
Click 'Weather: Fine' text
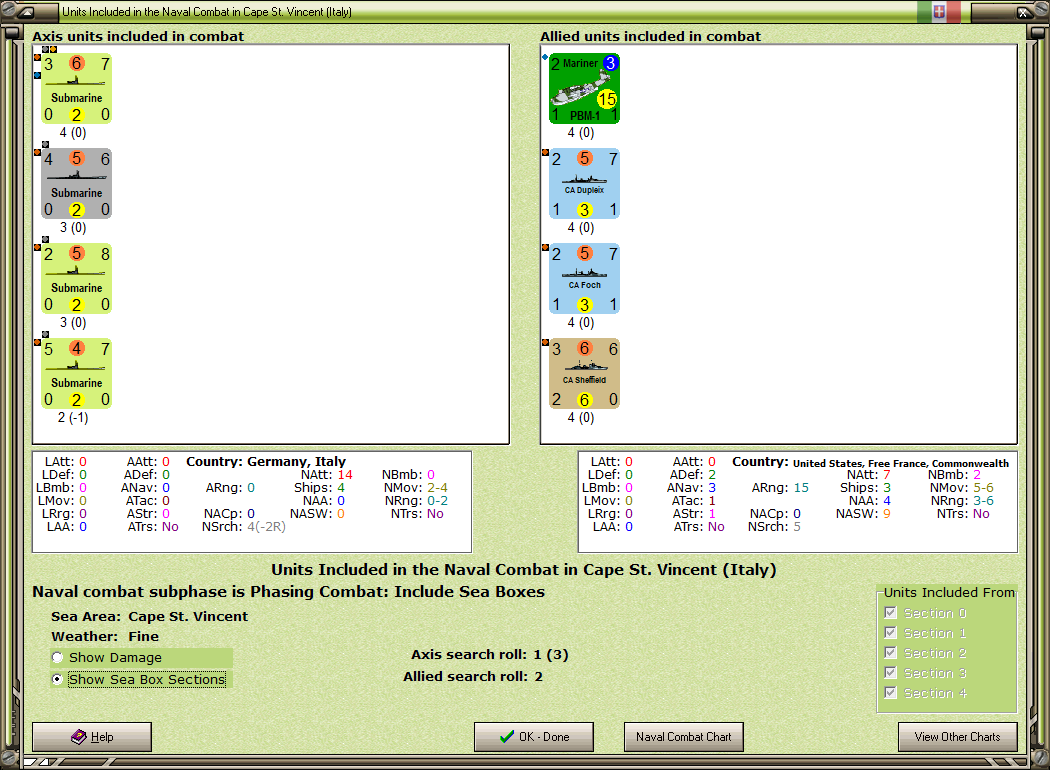click(x=105, y=636)
